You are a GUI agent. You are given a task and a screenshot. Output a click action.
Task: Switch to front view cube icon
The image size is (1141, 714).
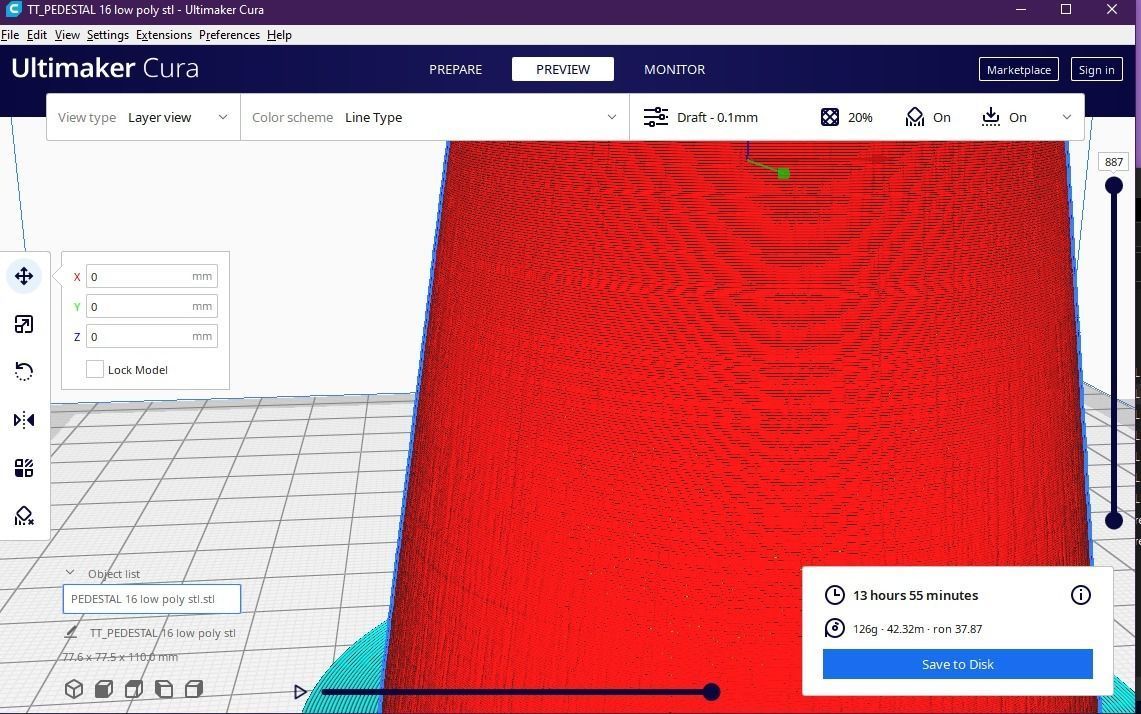[x=104, y=689]
